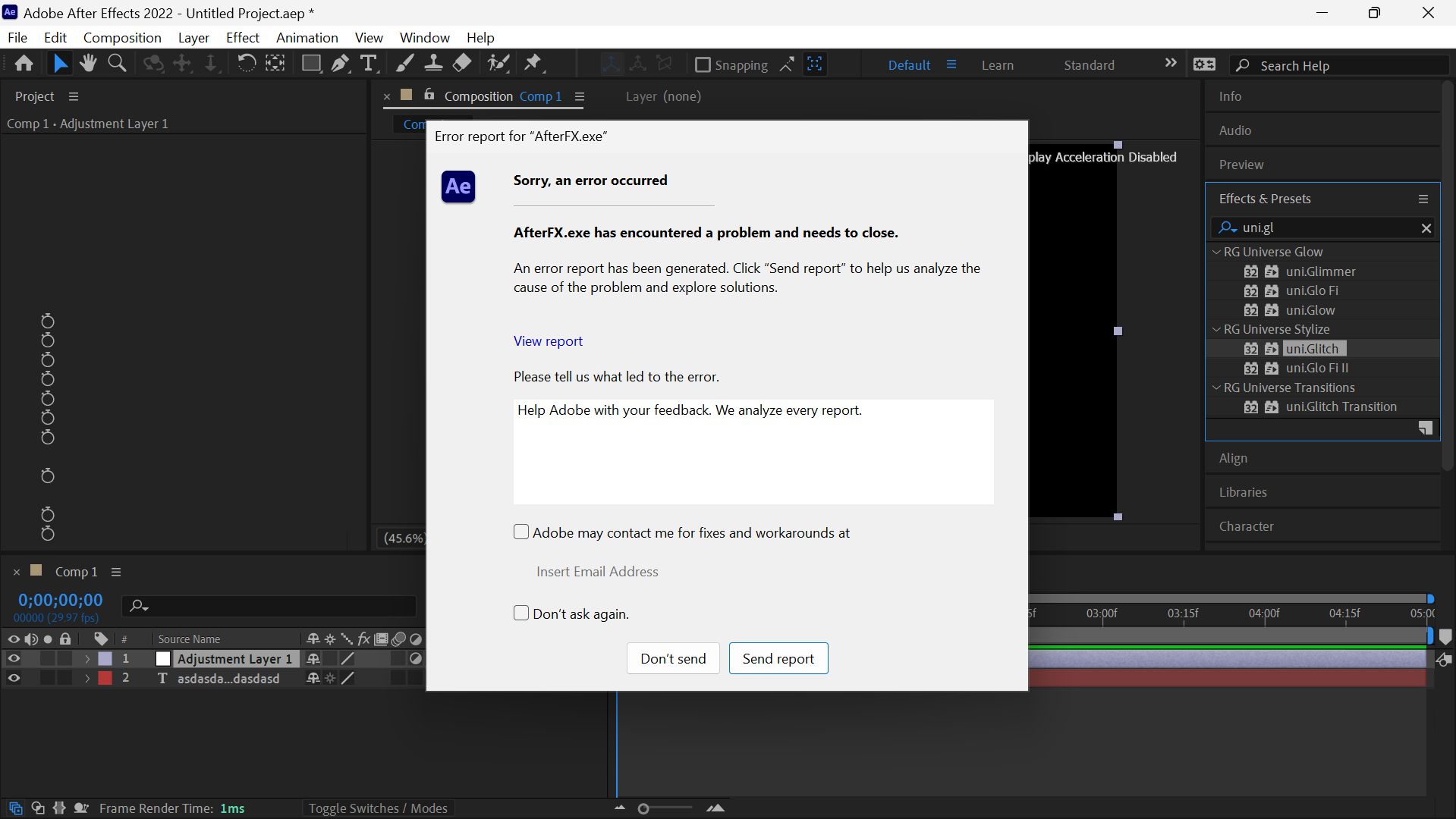
Task: Enable the Snapping checkbox
Action: tap(703, 64)
